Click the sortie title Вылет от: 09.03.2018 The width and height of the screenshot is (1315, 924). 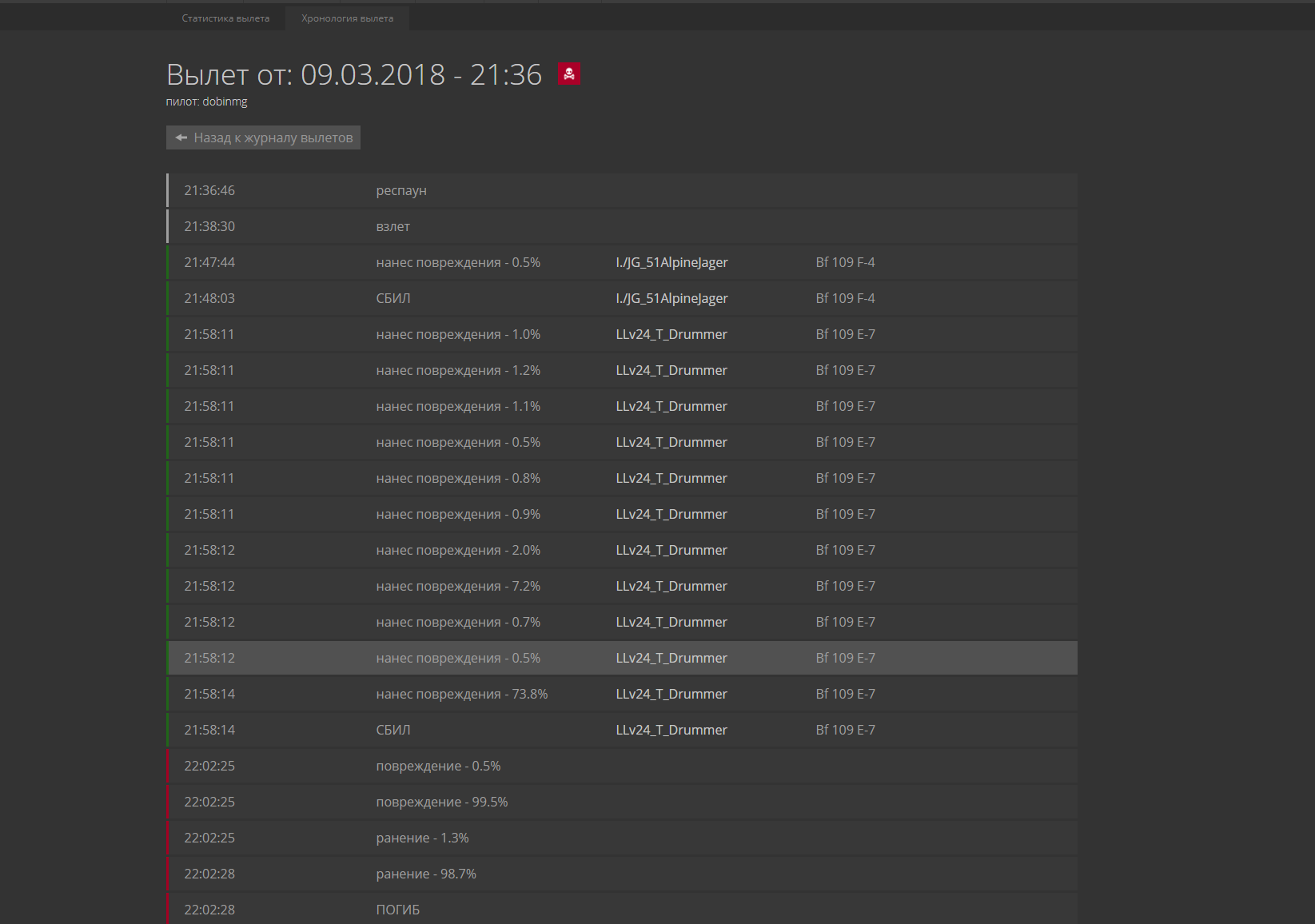pos(354,74)
